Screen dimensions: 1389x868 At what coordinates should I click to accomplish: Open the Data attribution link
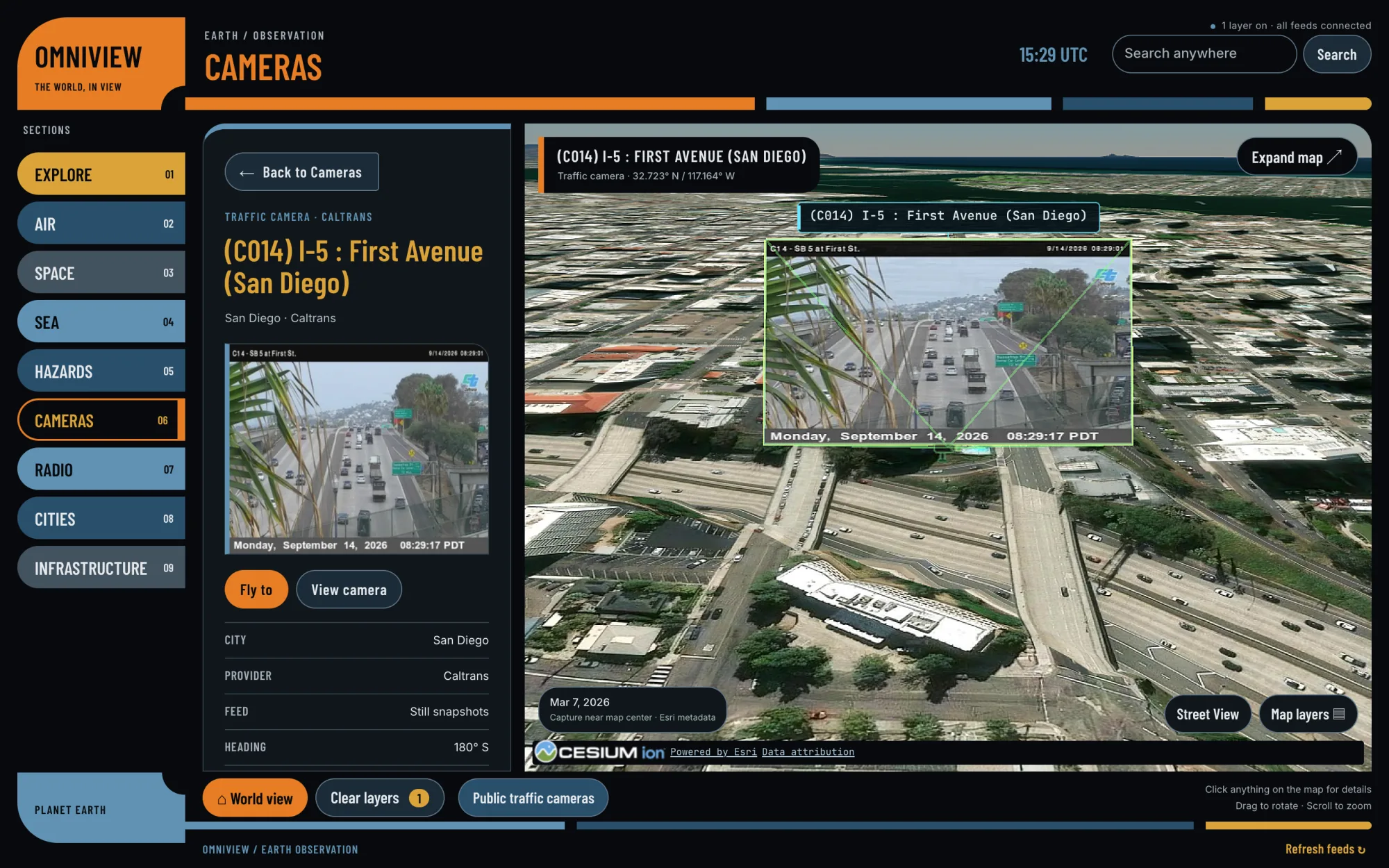pos(808,752)
